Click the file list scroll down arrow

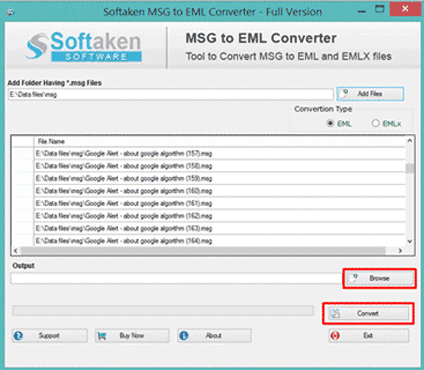click(x=410, y=241)
